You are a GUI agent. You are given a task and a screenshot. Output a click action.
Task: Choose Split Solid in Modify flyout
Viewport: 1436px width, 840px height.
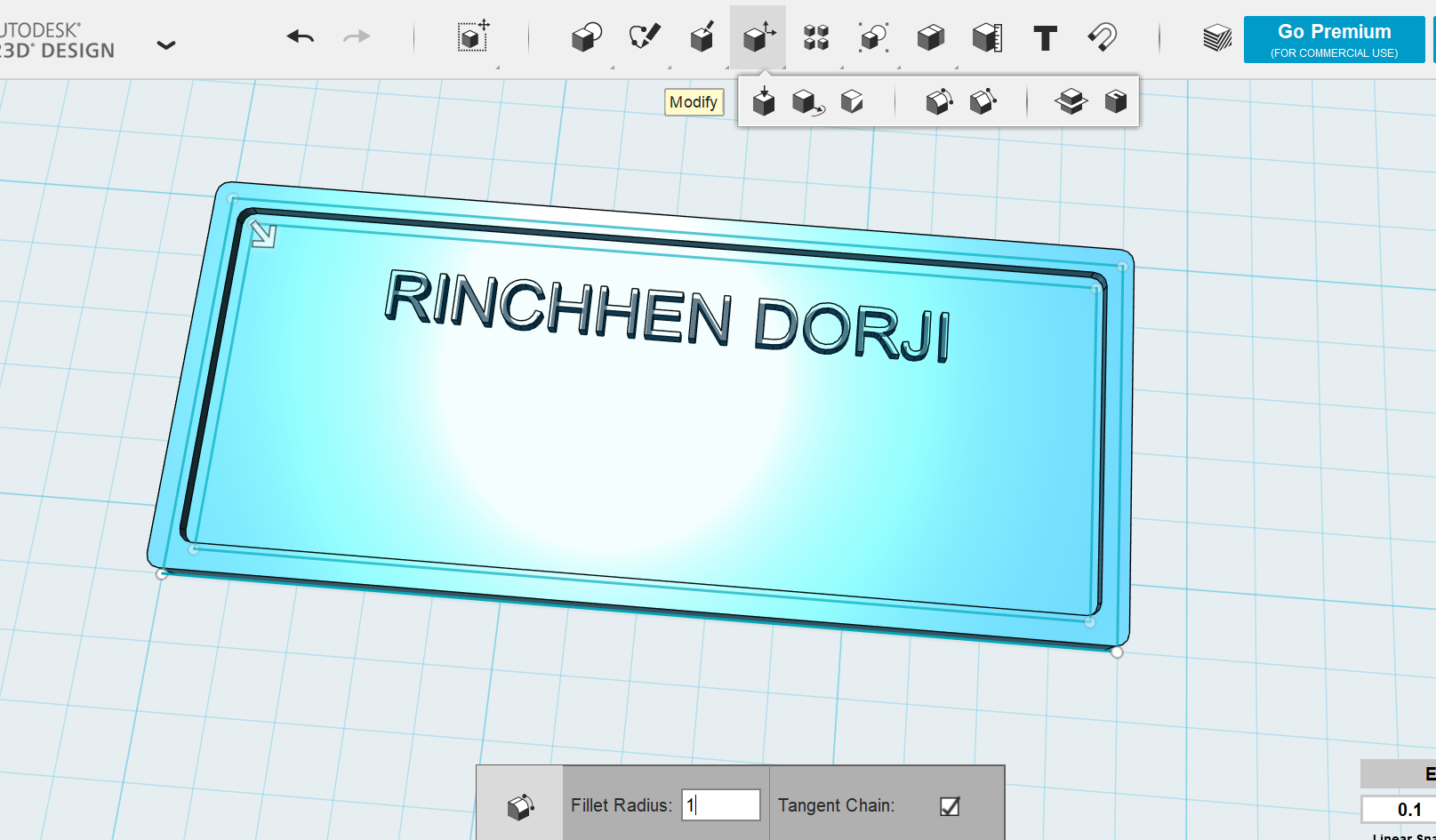pos(1071,101)
